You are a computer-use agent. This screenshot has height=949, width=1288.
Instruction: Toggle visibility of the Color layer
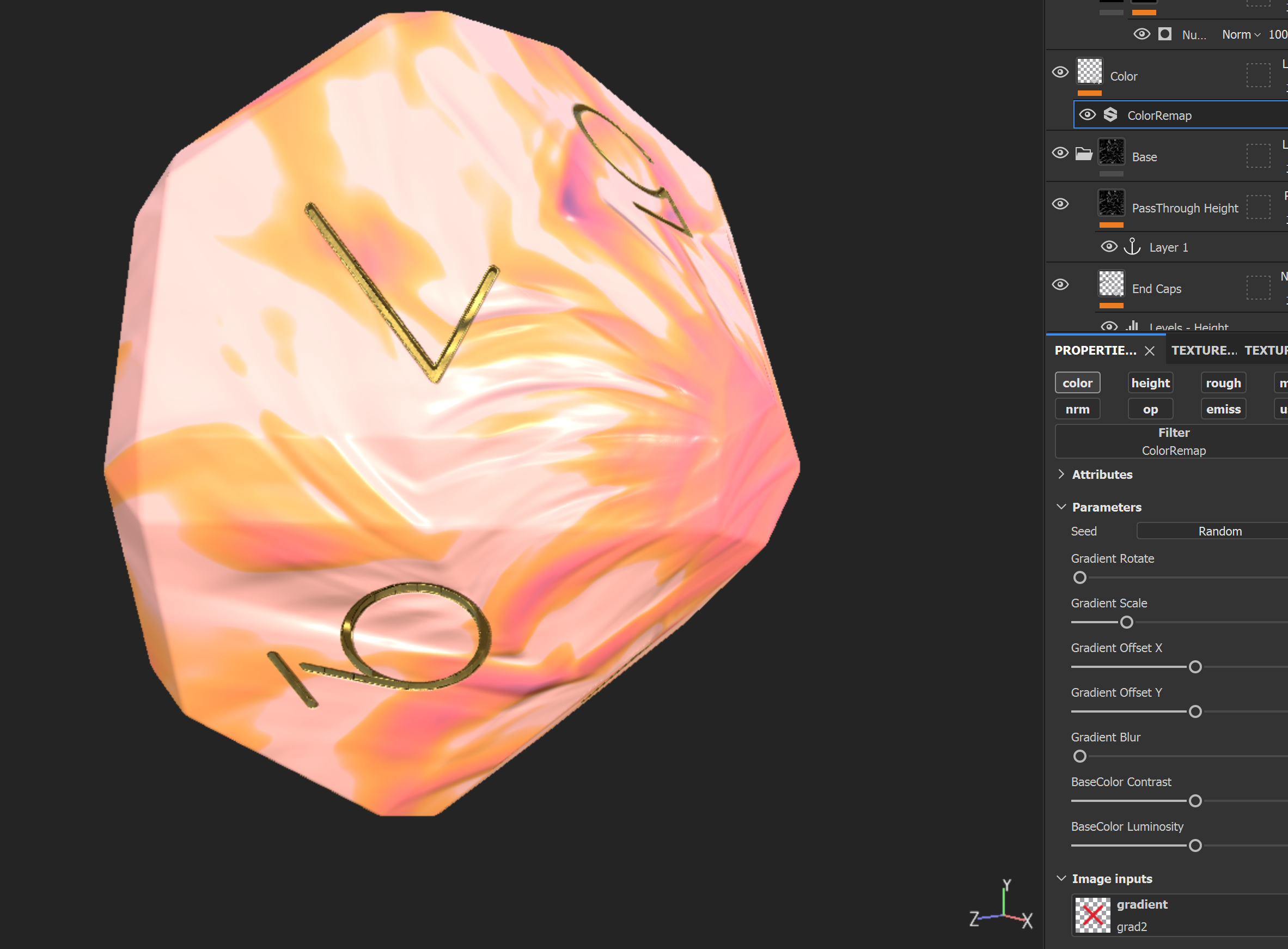[x=1060, y=72]
